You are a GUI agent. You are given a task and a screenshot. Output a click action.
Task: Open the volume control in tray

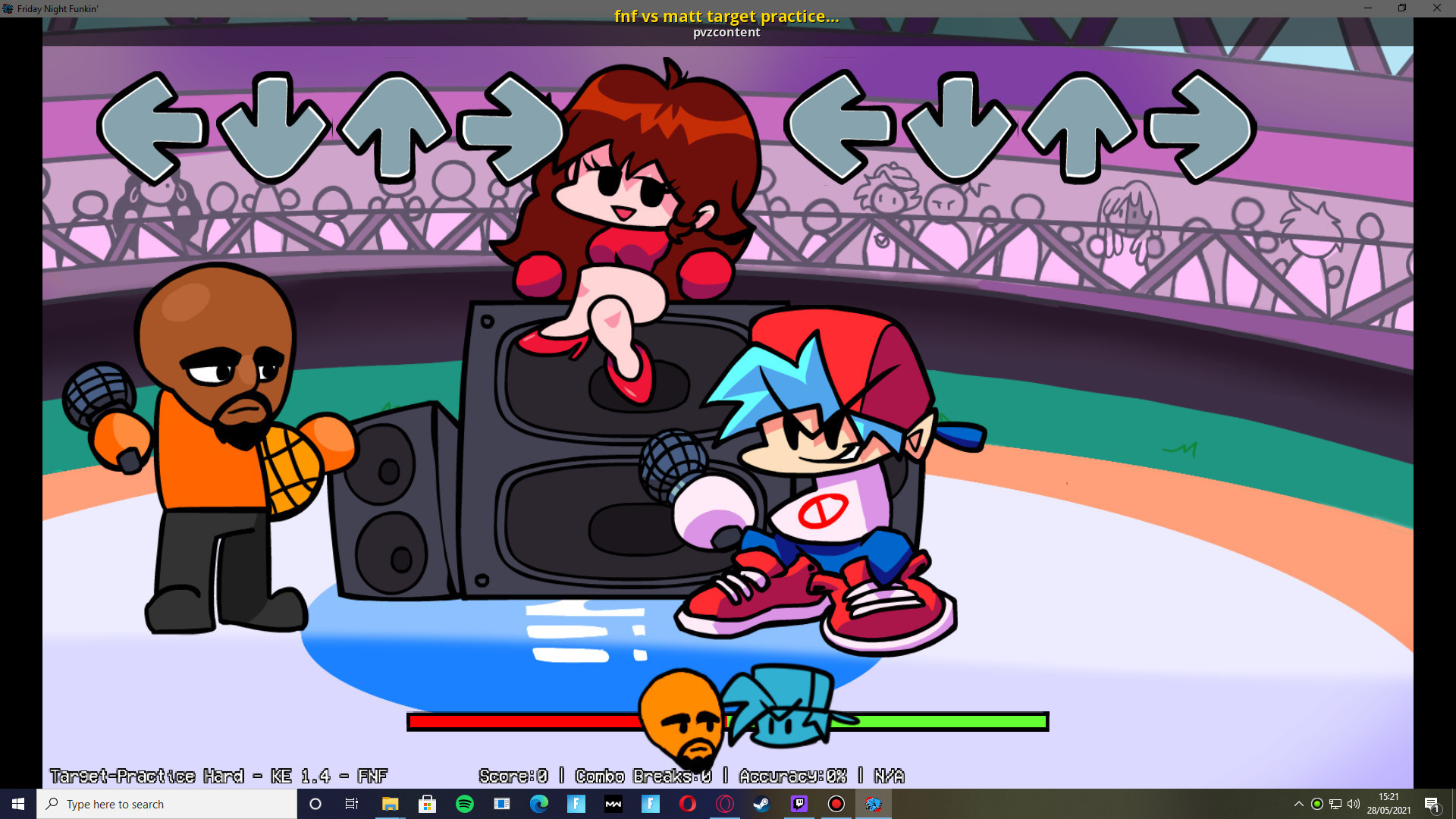tap(1354, 804)
